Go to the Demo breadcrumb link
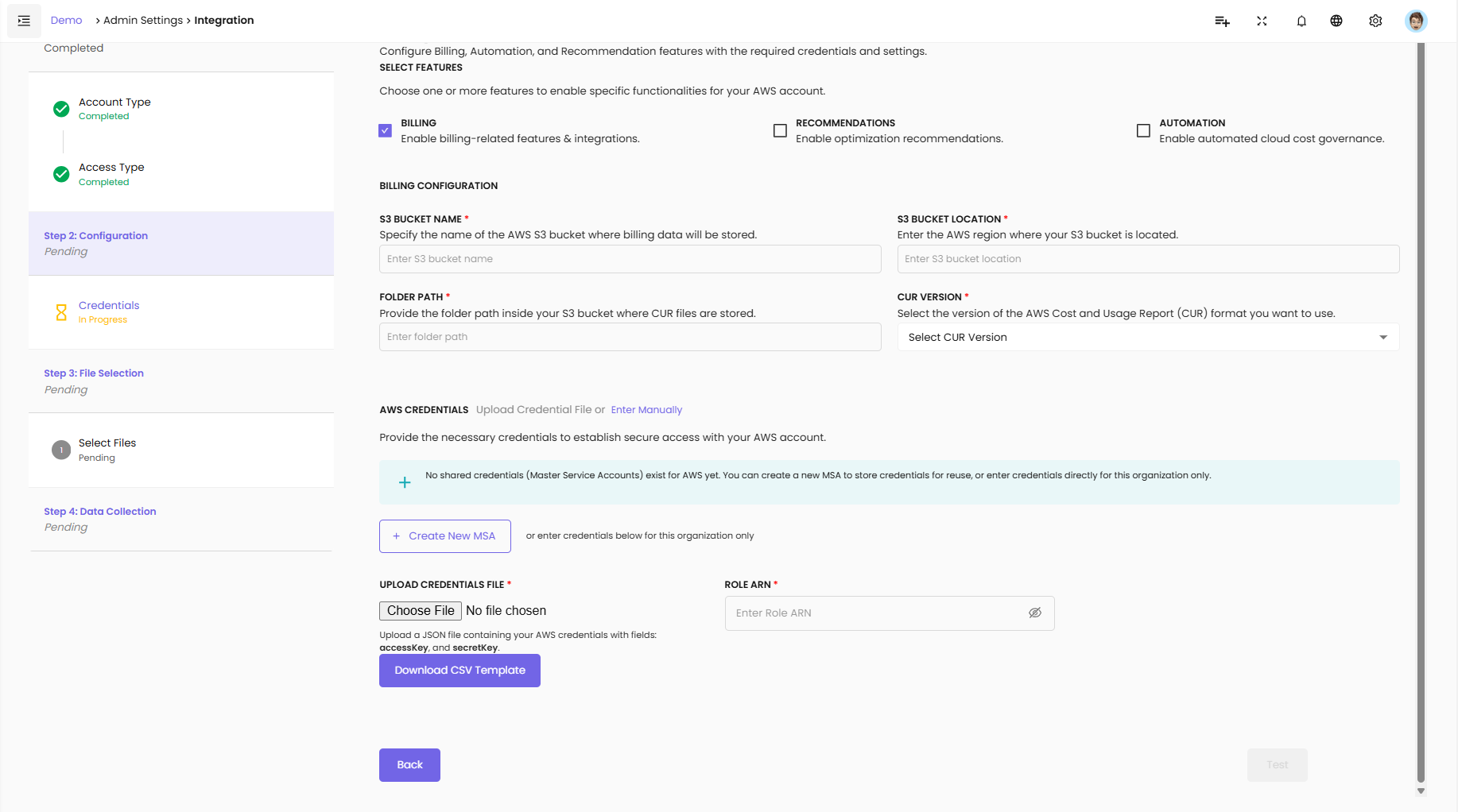The image size is (1458, 812). [66, 21]
